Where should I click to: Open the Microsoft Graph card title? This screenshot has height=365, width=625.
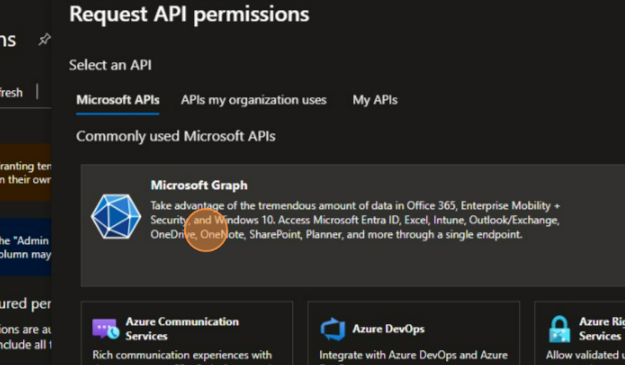click(x=199, y=185)
